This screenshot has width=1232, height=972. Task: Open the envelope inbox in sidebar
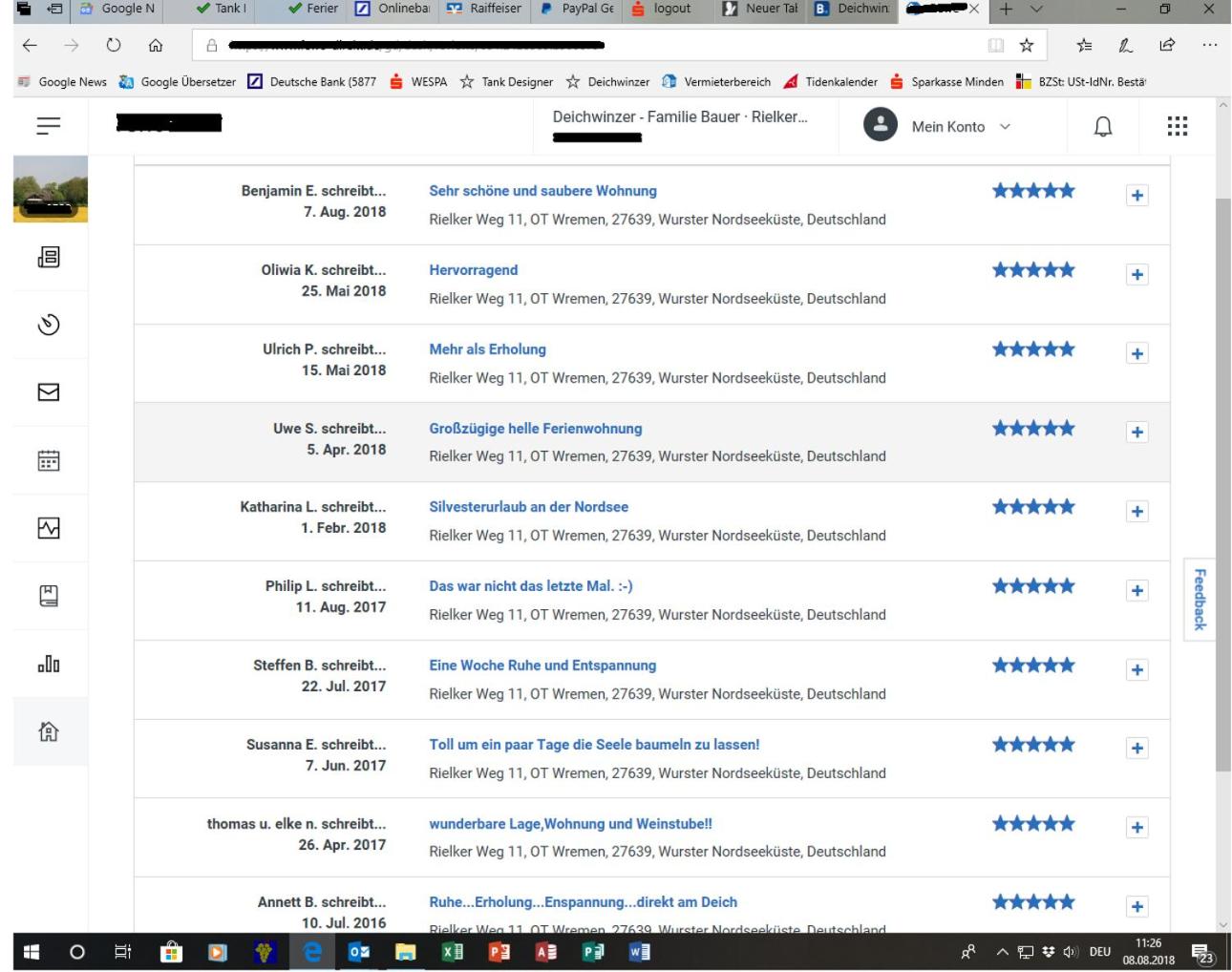pyautogui.click(x=49, y=391)
